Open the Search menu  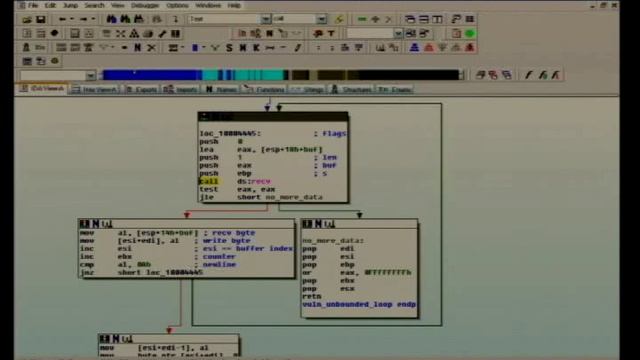(94, 5)
